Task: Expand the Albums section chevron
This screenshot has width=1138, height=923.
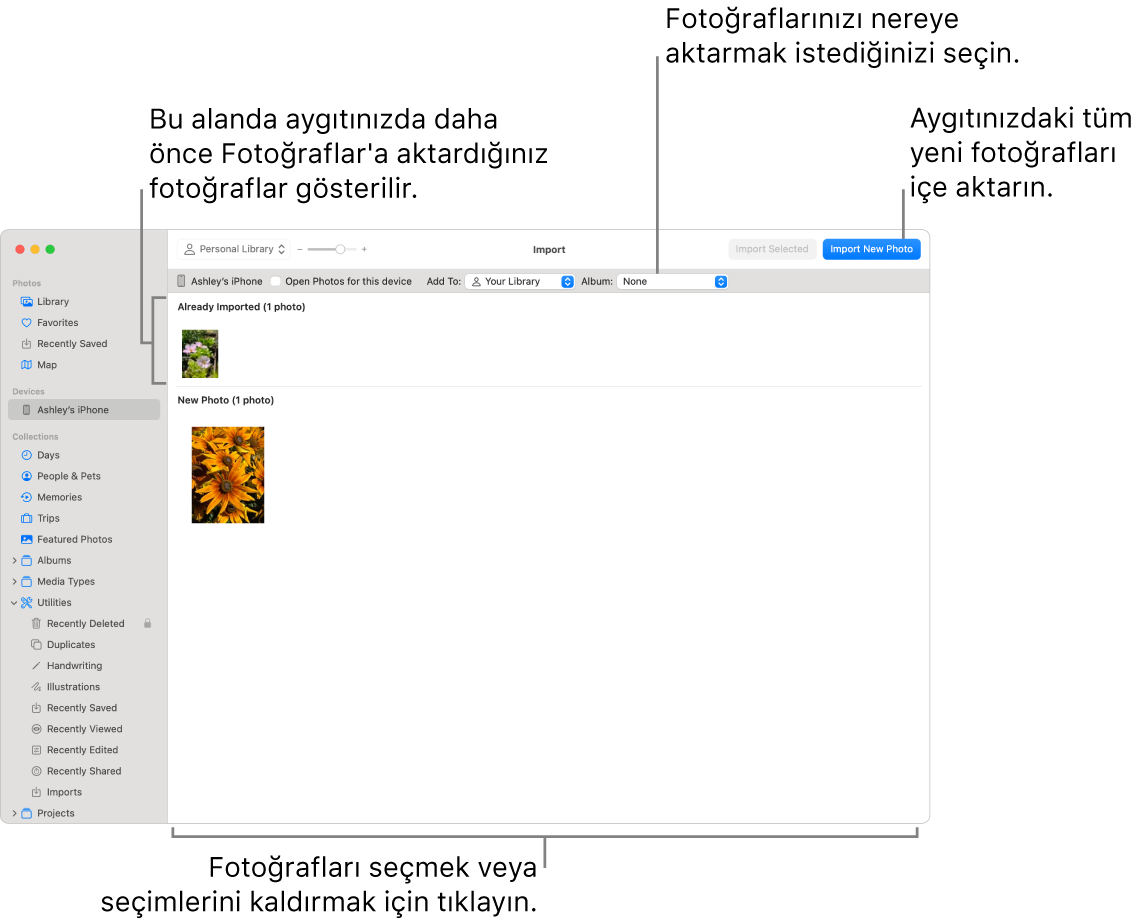Action: (x=14, y=561)
